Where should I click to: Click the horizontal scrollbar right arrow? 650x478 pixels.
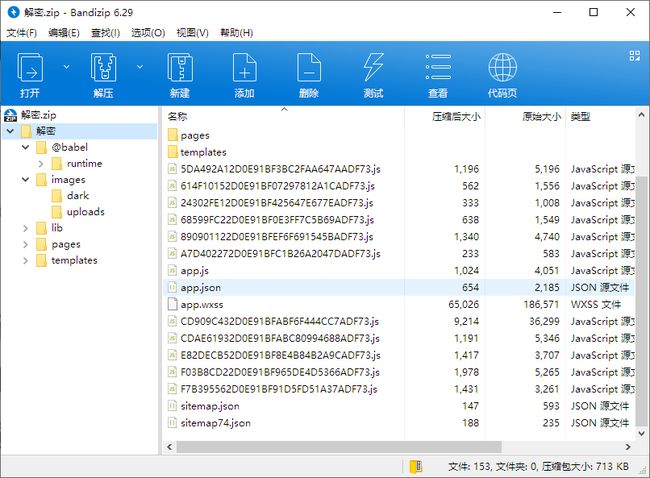(x=628, y=447)
